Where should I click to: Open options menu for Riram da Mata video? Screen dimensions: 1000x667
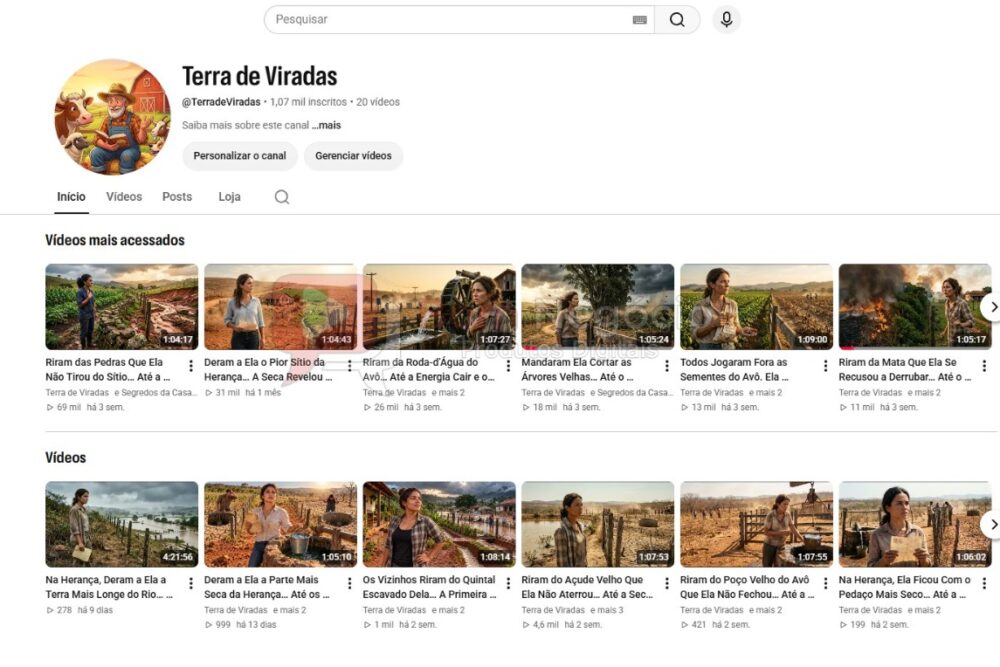[985, 365]
